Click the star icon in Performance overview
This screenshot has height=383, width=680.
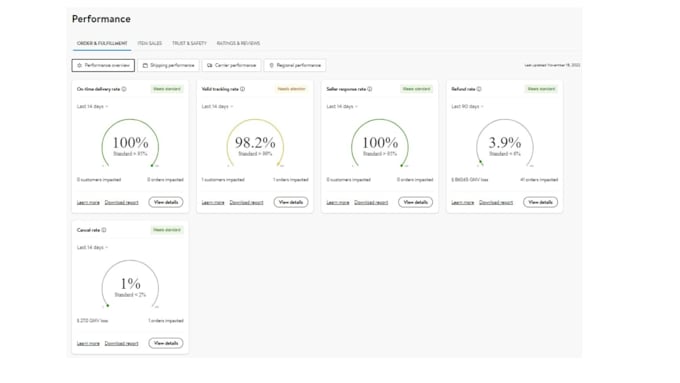click(79, 65)
